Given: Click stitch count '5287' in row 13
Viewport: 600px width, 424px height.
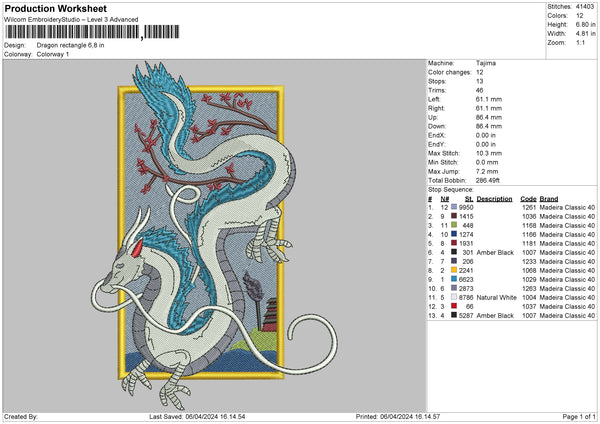Looking at the screenshot, I should pos(466,315).
